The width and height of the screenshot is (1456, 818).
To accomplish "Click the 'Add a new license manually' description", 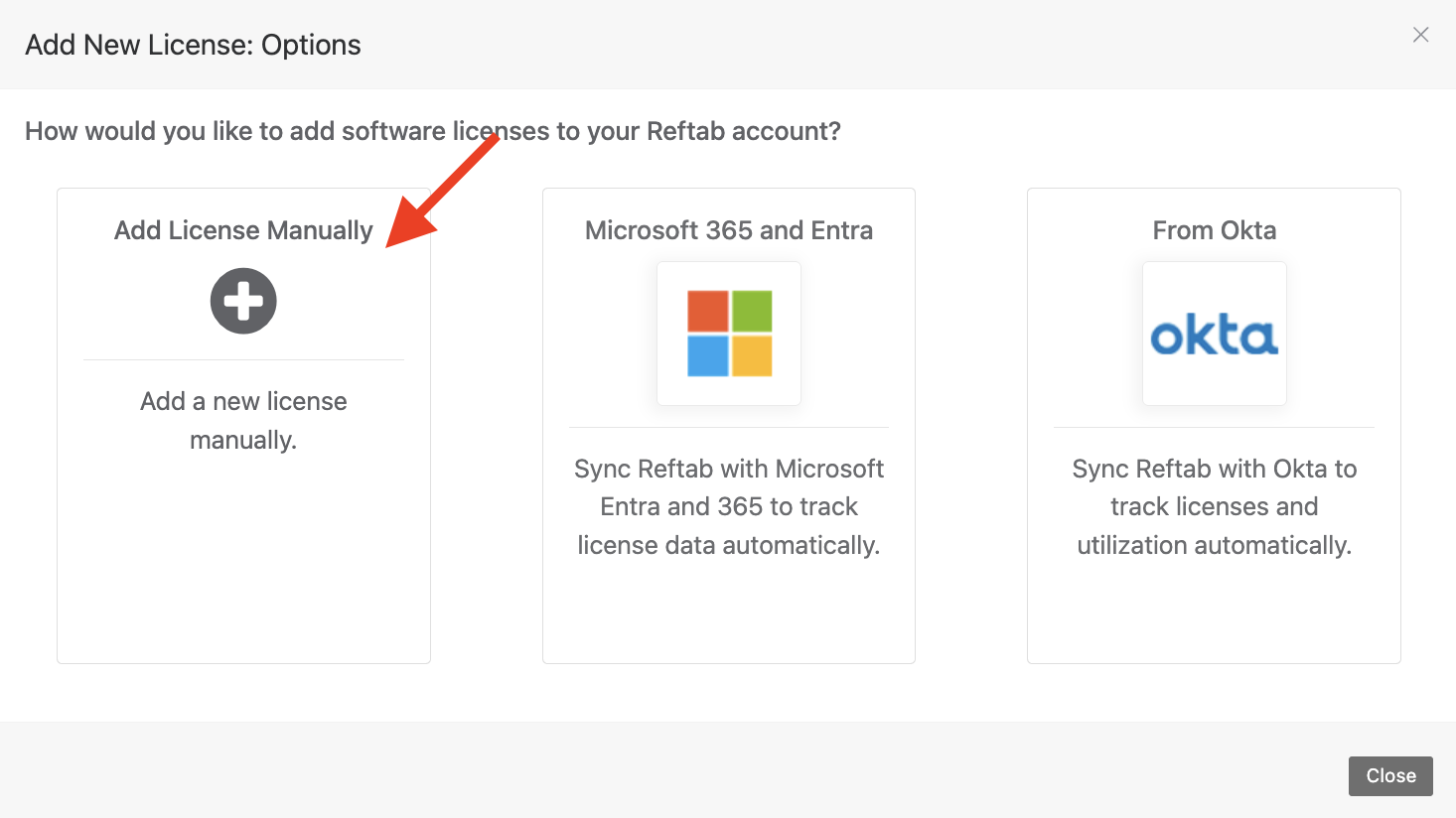I will (243, 420).
